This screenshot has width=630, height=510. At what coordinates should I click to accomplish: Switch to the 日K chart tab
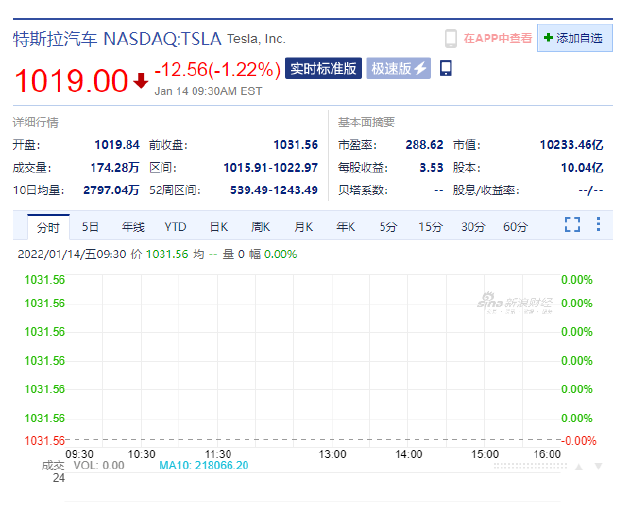tap(219, 227)
